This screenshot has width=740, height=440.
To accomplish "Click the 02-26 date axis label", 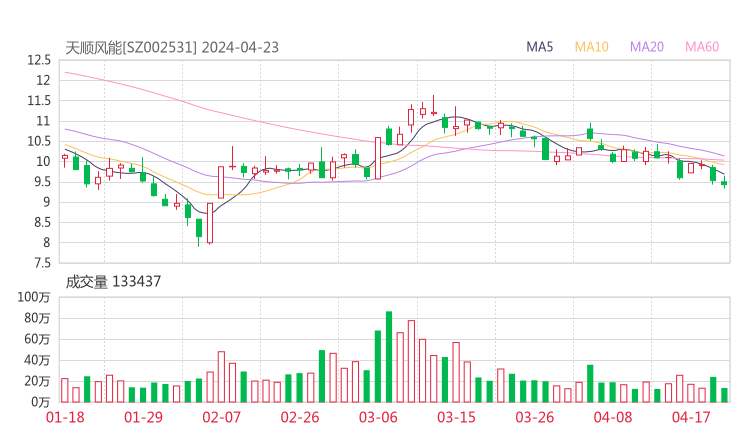I will (300, 417).
